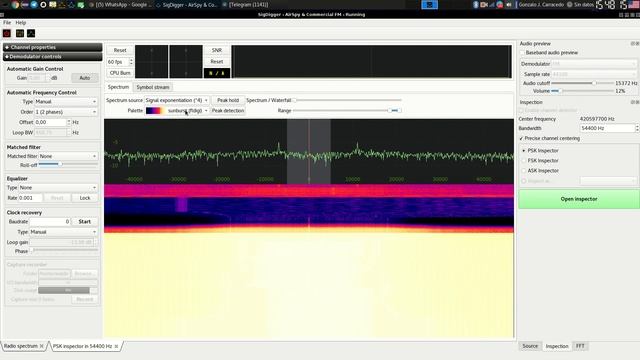This screenshot has height=360, width=640.
Task: Open Chrome from the top panel launcher
Action: tap(15, 5)
